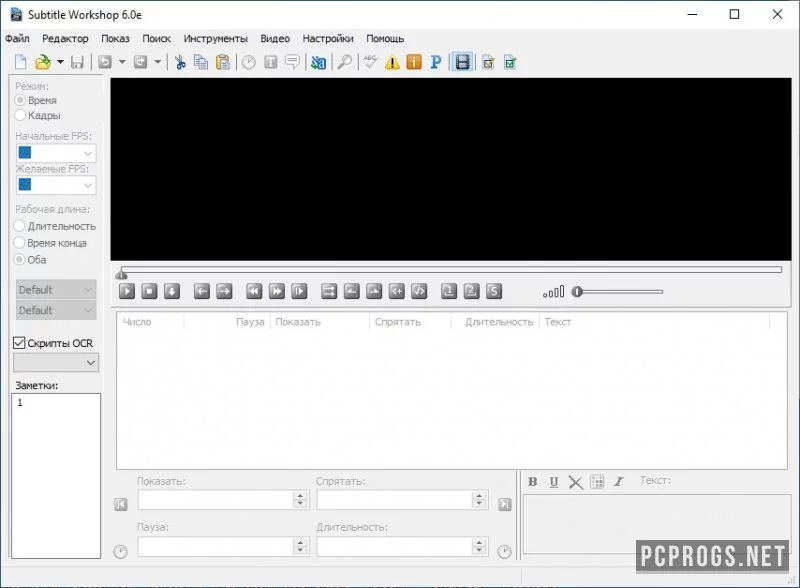The image size is (800, 588).
Task: Click the Fast forward playback button
Action: tap(276, 291)
